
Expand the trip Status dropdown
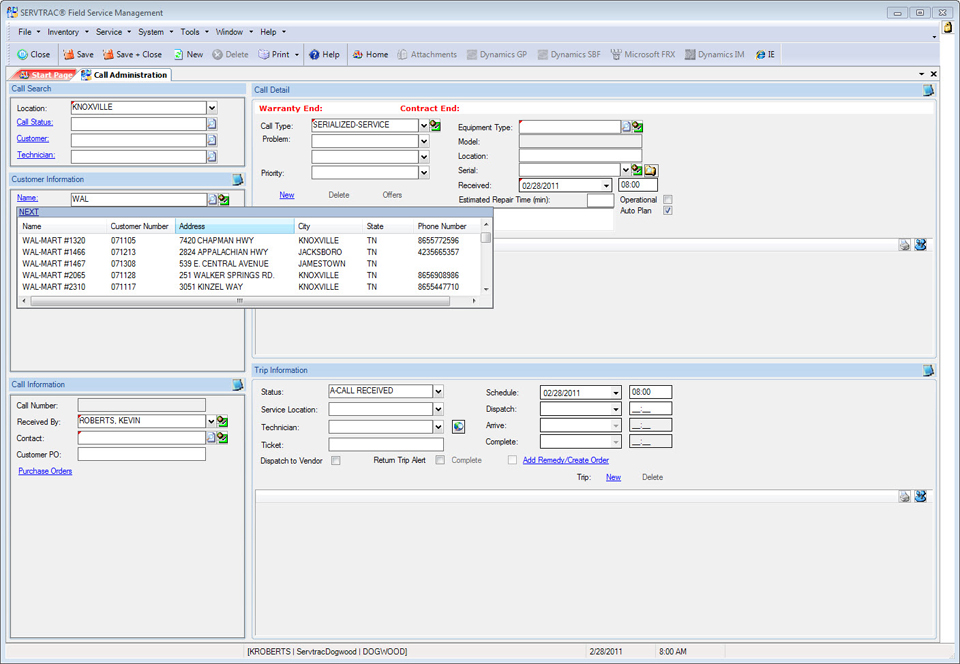(x=438, y=391)
